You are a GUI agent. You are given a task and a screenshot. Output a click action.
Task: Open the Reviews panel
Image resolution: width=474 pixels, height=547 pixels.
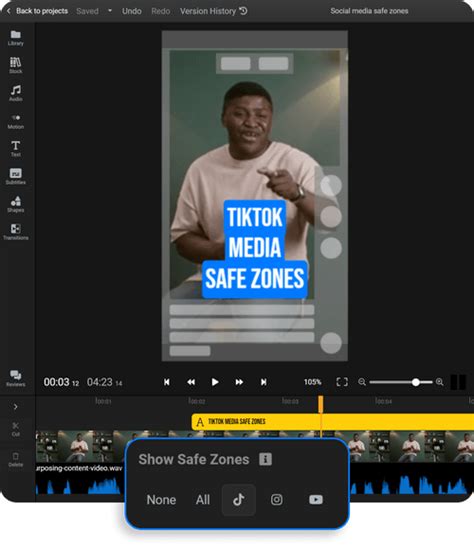click(16, 379)
